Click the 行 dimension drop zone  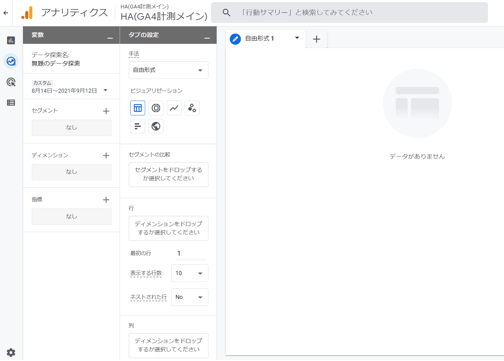pos(169,228)
